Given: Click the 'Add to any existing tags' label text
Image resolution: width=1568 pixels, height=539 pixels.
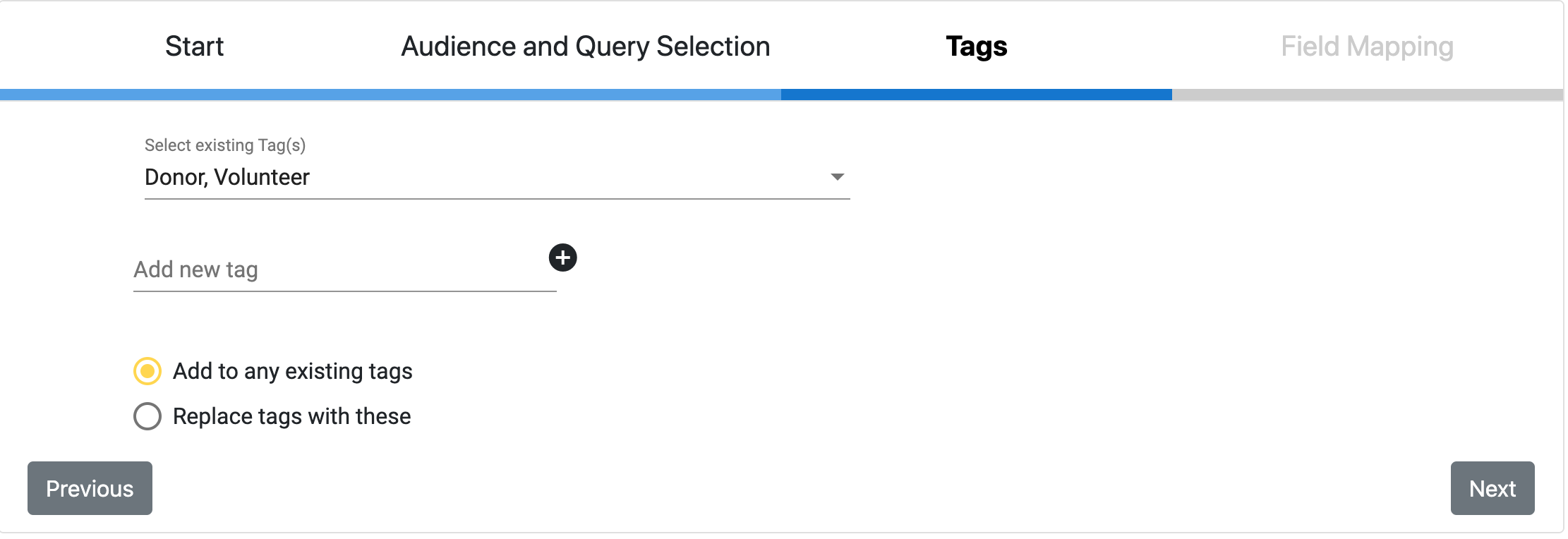Looking at the screenshot, I should point(293,371).
